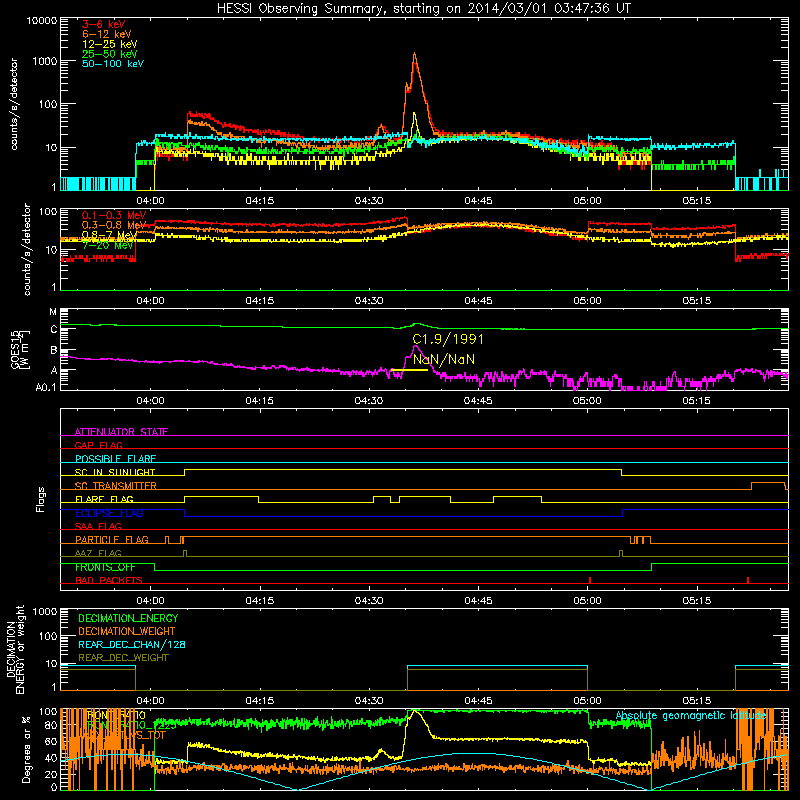
Task: Click the 'Degrees or %' axis title
Action: pos(26,750)
